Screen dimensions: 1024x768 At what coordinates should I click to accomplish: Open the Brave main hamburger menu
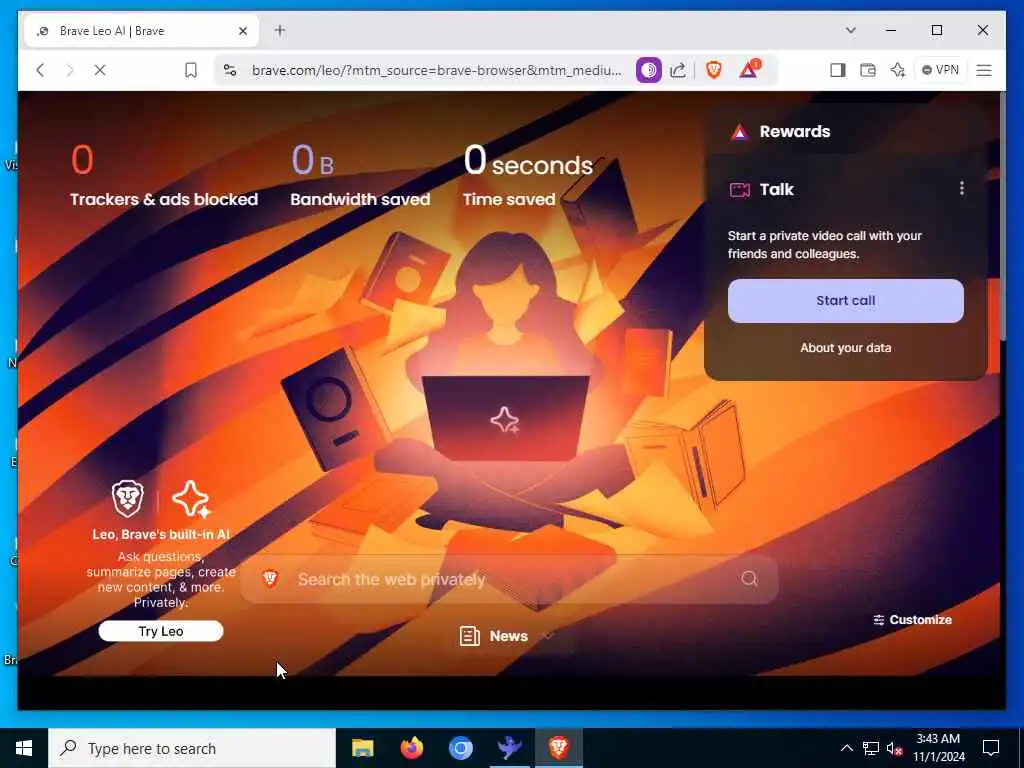(984, 70)
